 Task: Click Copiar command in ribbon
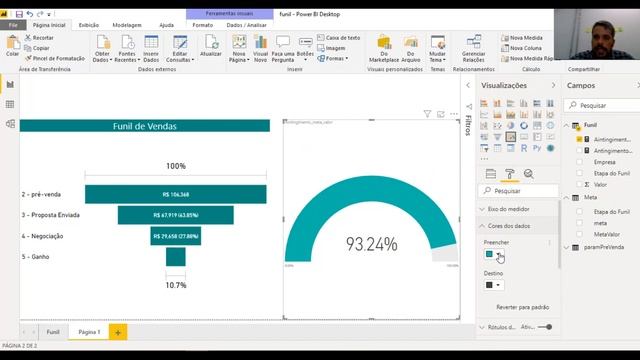click(x=37, y=48)
